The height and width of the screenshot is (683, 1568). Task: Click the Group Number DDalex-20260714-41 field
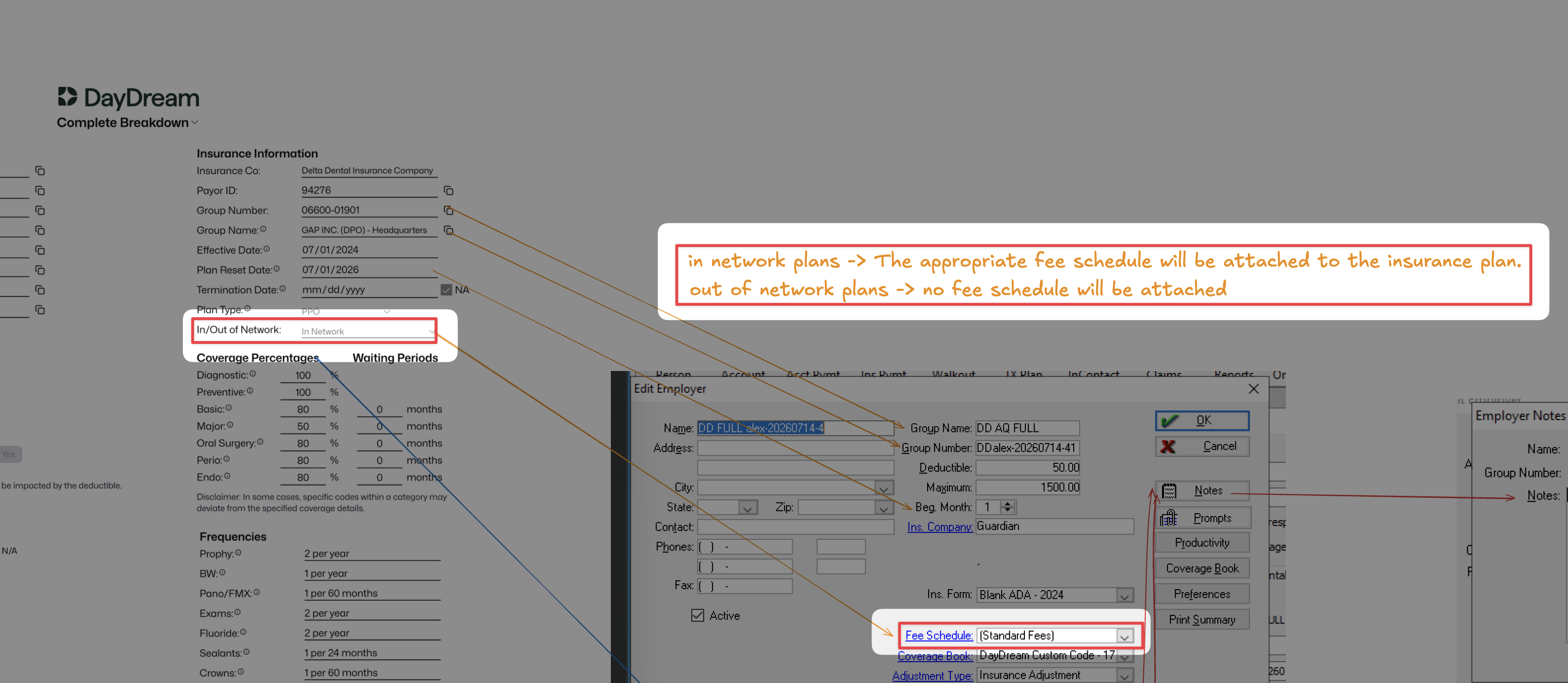(1027, 447)
